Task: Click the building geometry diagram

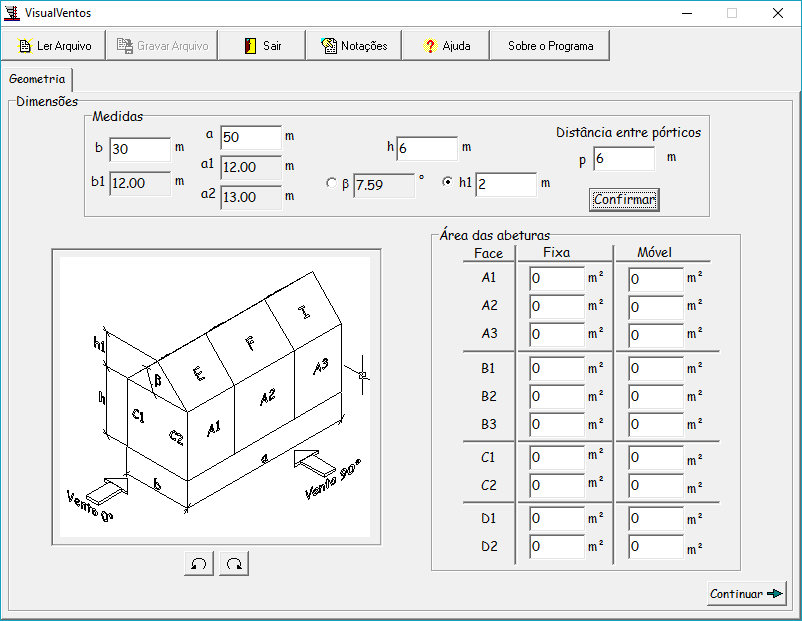Action: 216,397
